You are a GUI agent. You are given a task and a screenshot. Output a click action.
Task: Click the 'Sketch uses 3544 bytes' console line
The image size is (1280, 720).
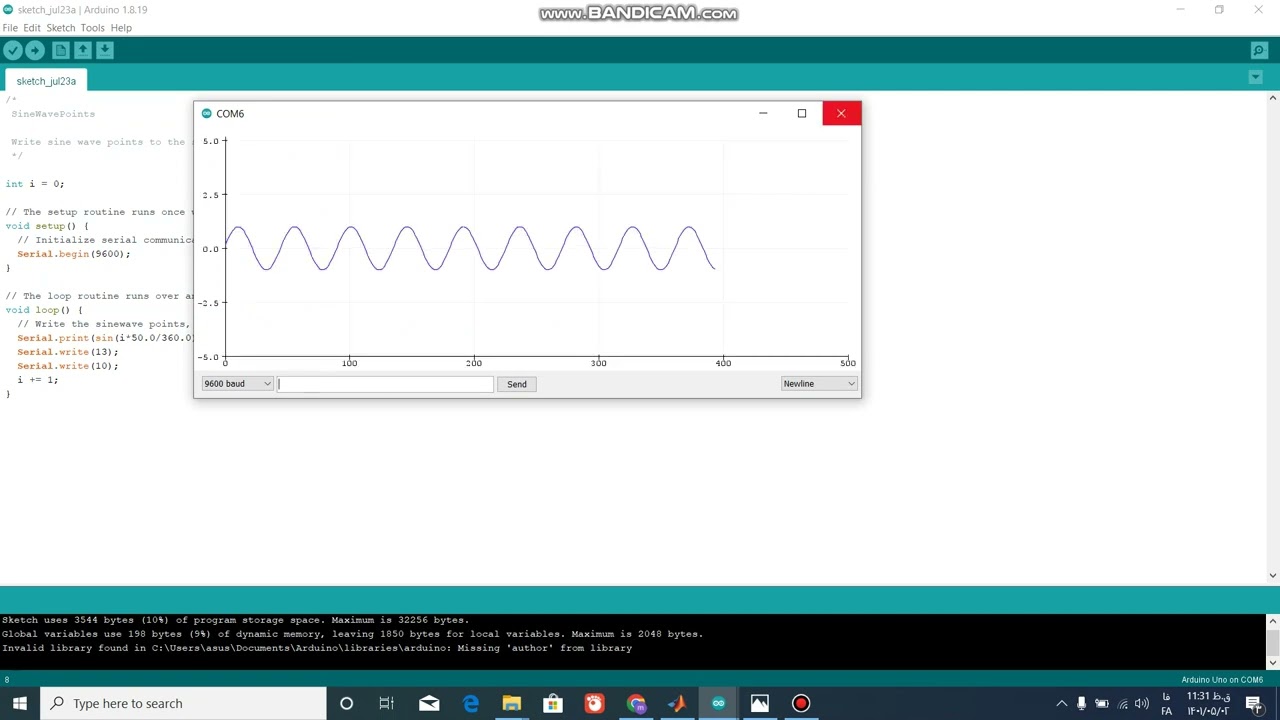coord(235,620)
